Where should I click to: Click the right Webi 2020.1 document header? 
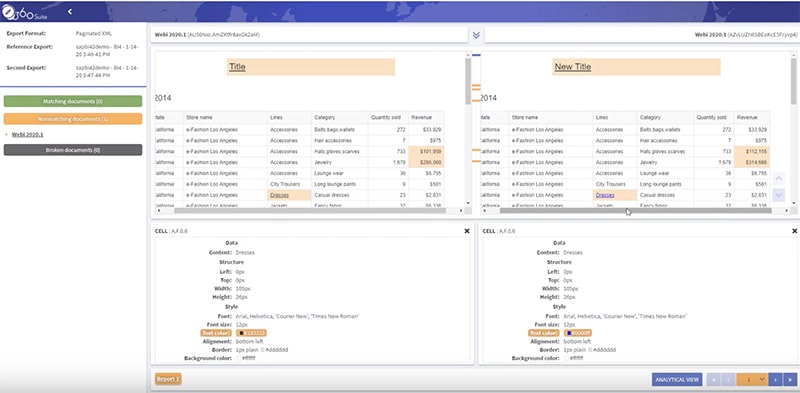tap(641, 35)
